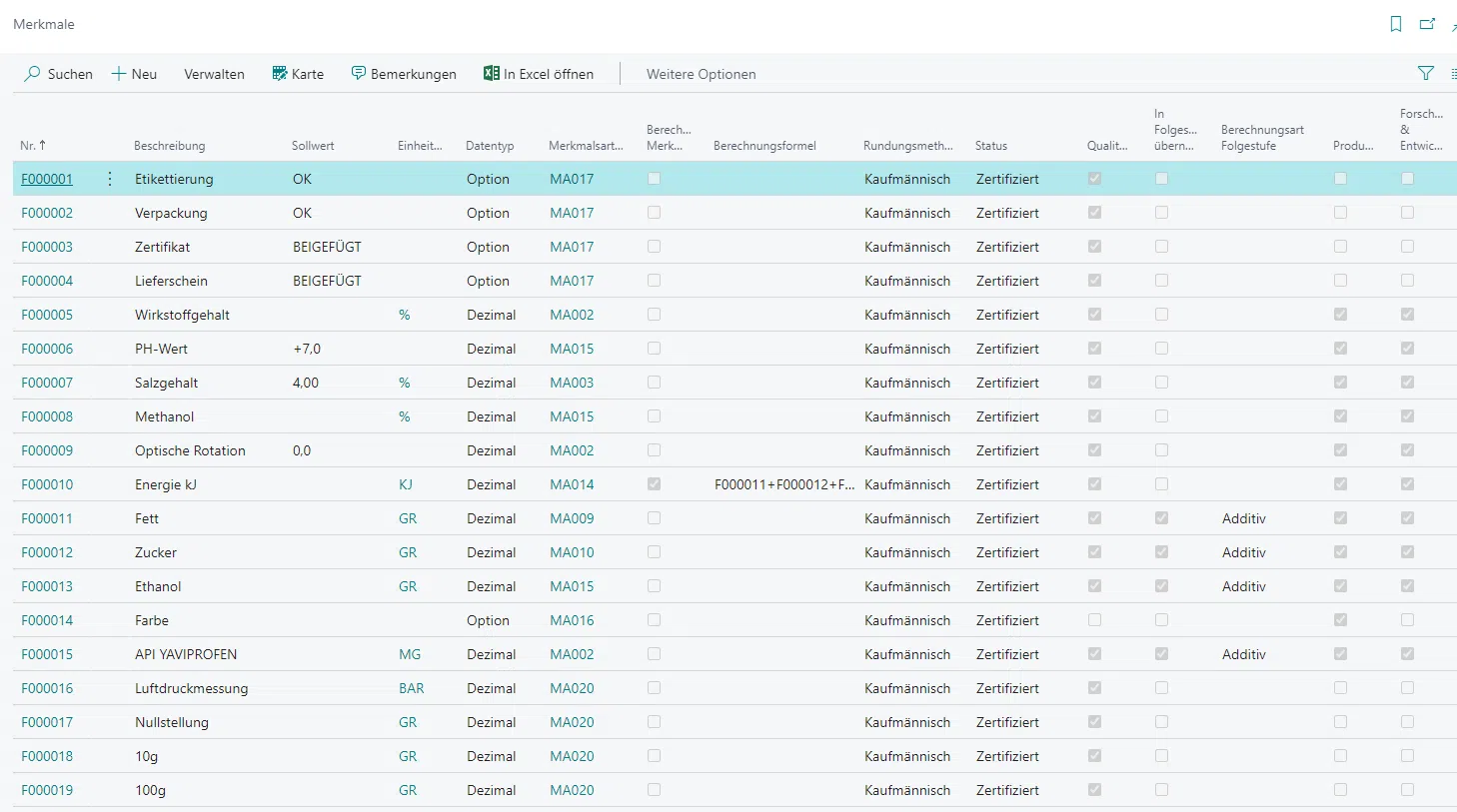
Task: Select Option datatype in Zertifikat row
Action: tap(488, 247)
